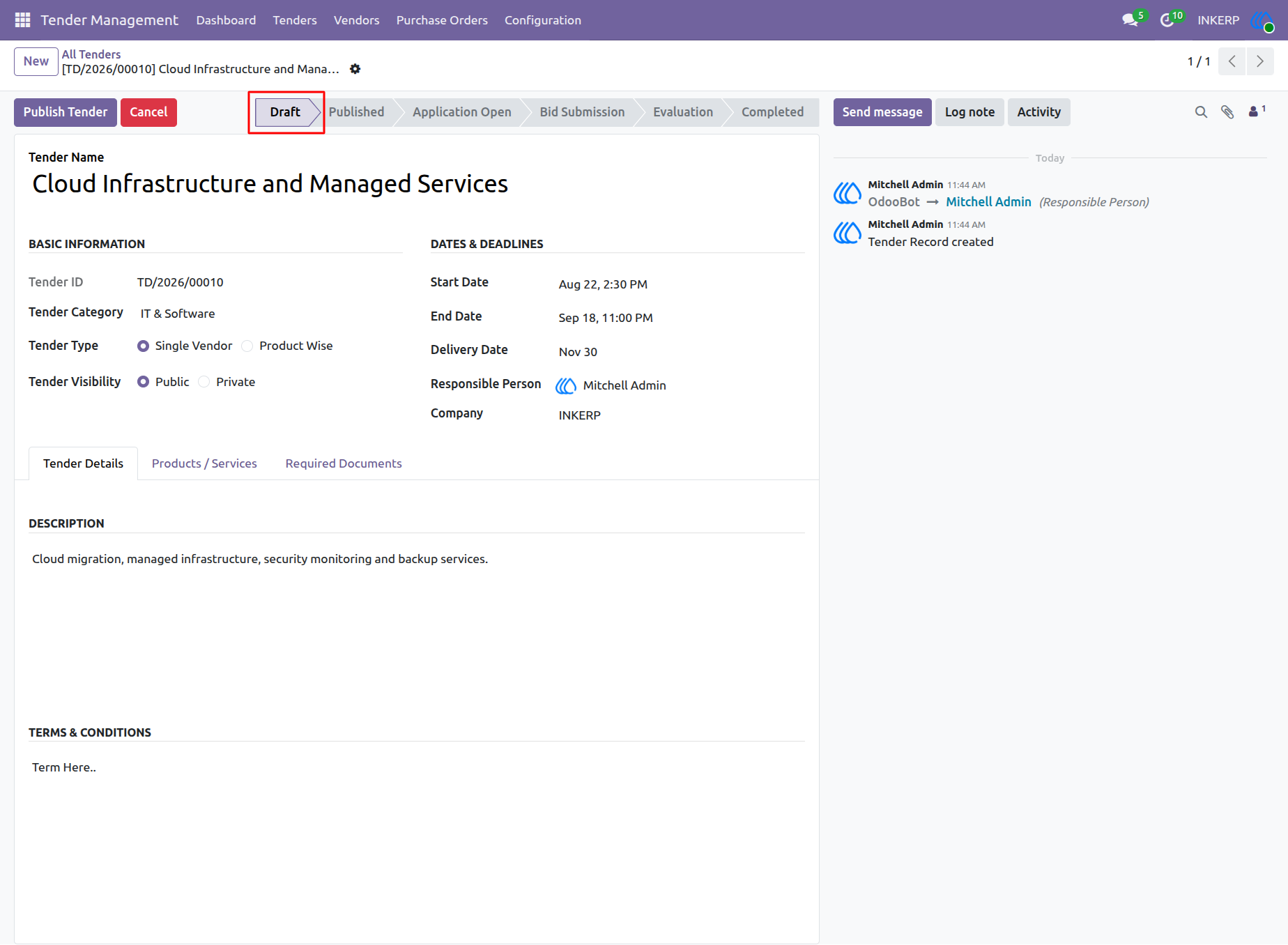
Task: Open the Tenders menu
Action: tap(295, 20)
